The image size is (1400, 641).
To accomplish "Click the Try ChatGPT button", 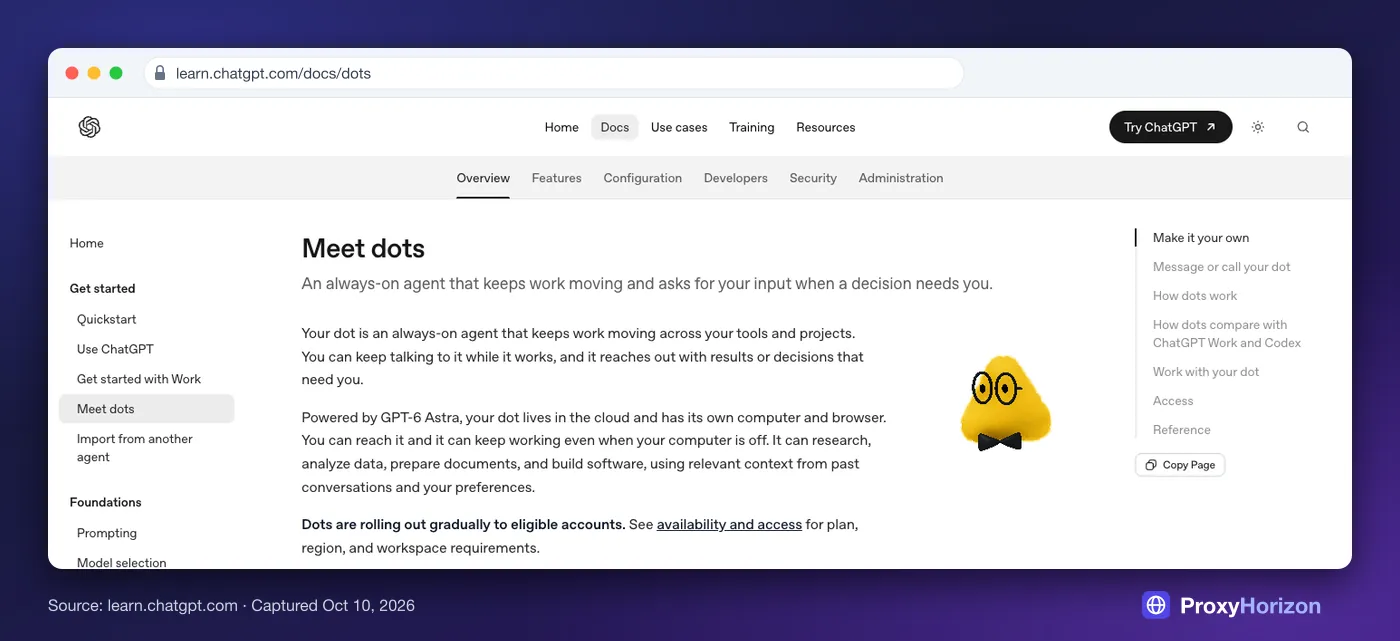I will [1171, 127].
